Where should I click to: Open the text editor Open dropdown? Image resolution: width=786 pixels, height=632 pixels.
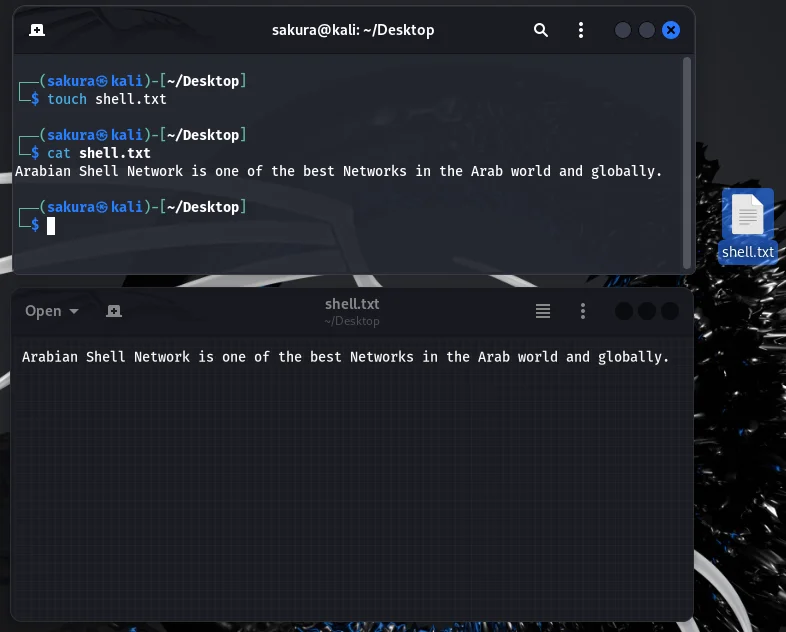pos(52,311)
